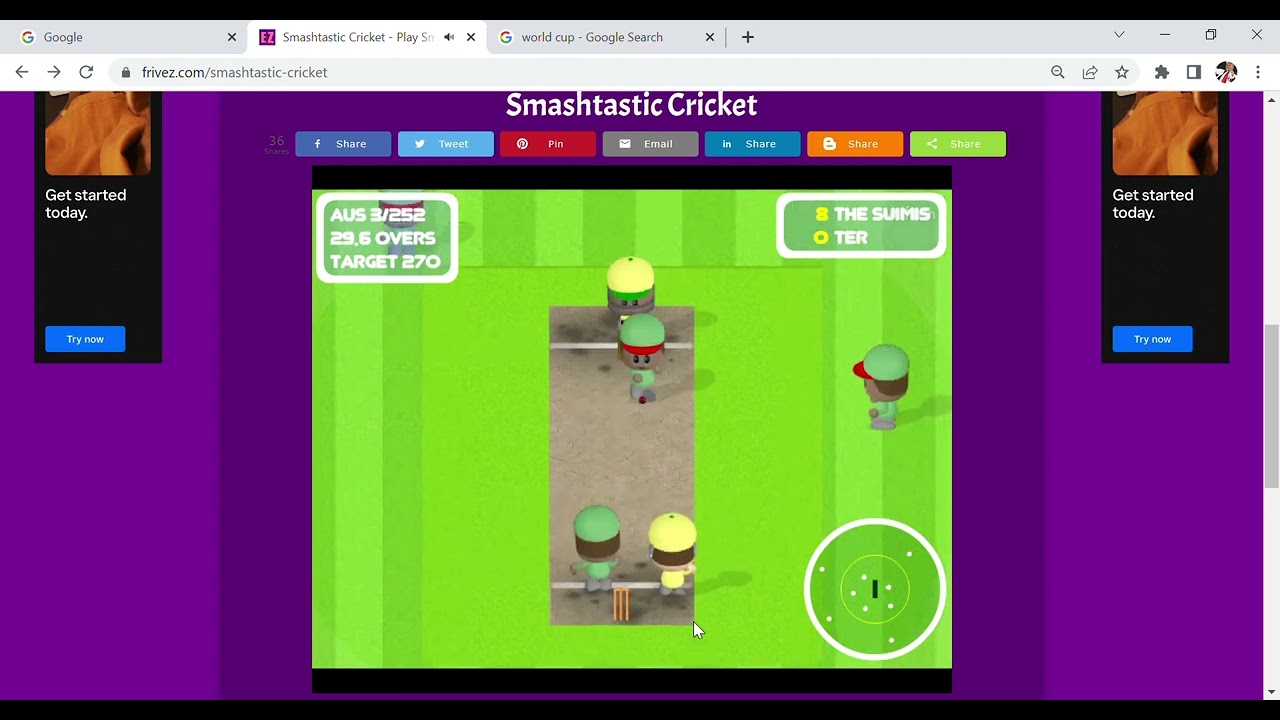Click the Smashtastic Cricket page heading
The height and width of the screenshot is (720, 1280).
tap(631, 105)
